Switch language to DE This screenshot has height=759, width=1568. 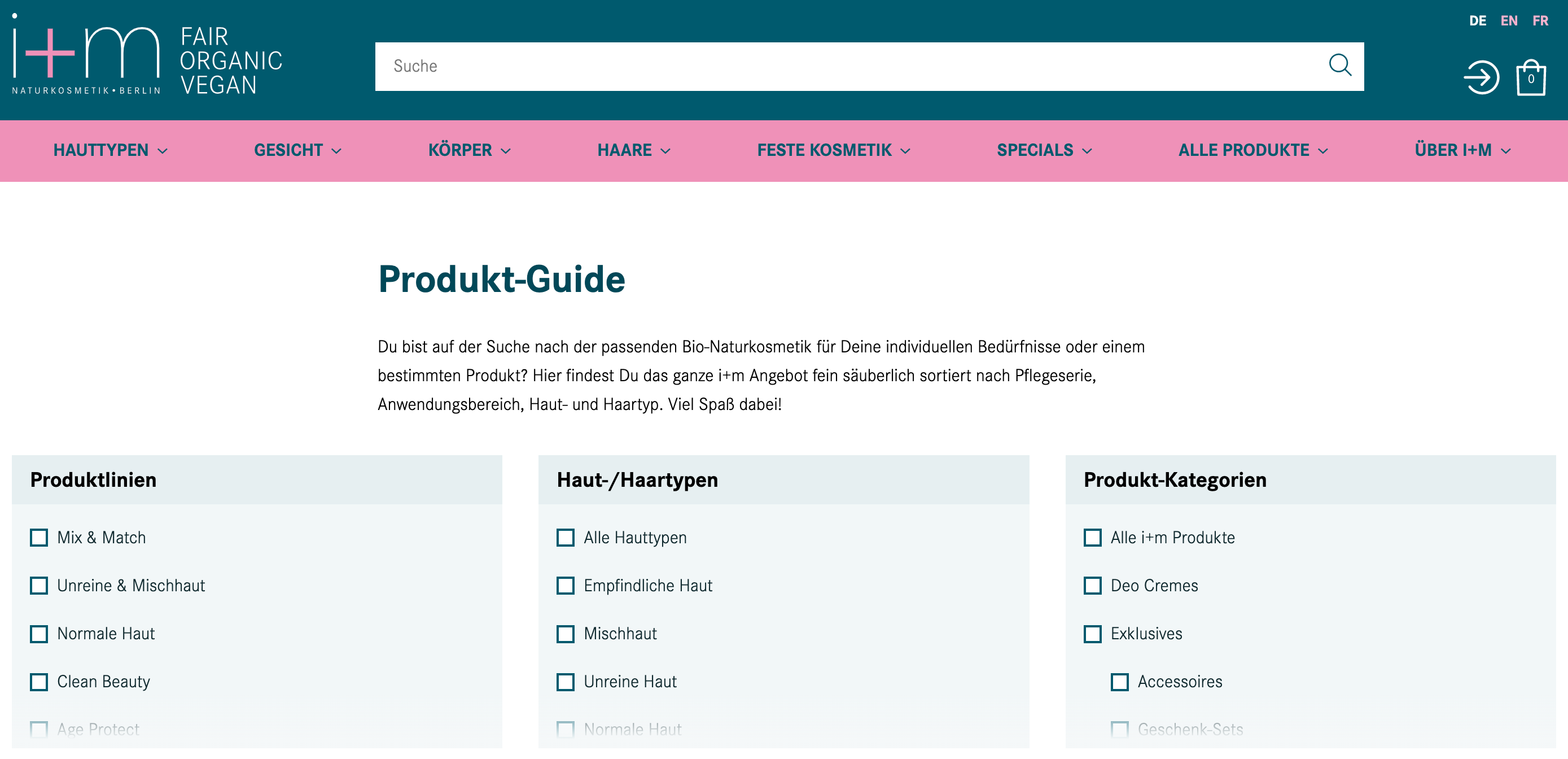click(1477, 21)
